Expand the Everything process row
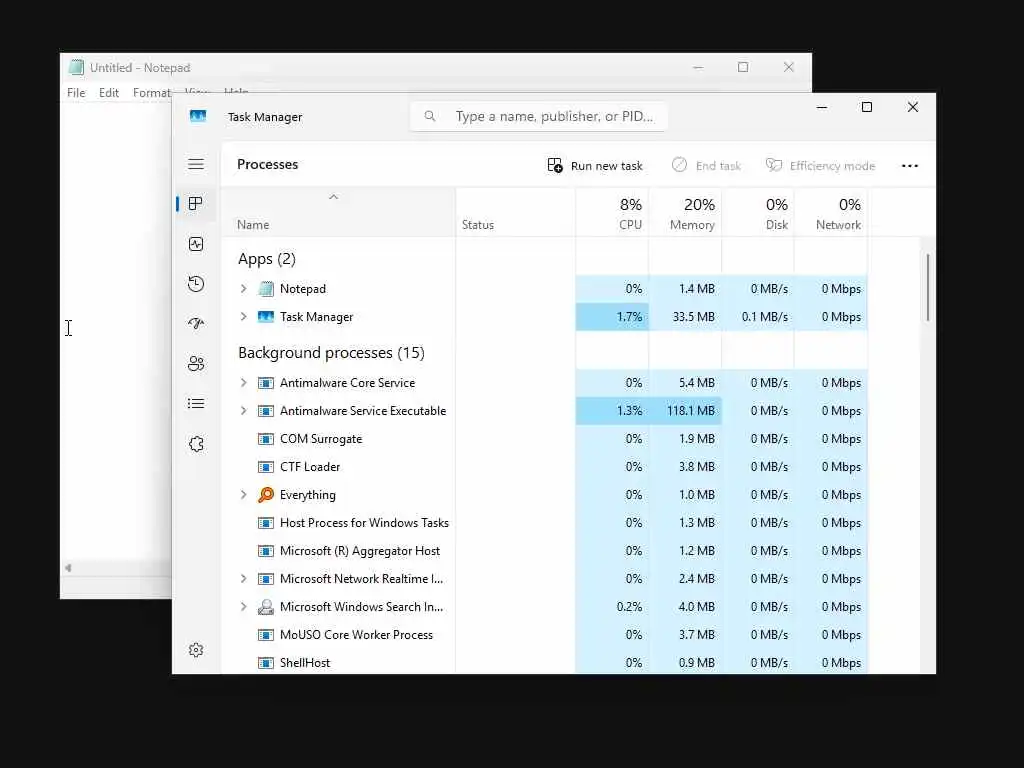The height and width of the screenshot is (768, 1024). point(244,495)
